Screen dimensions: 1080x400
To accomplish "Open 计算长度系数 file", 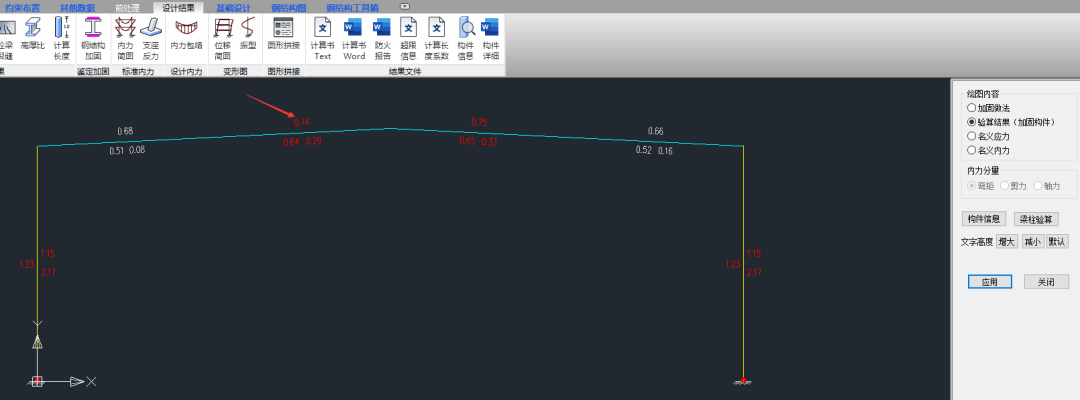I will pyautogui.click(x=437, y=39).
